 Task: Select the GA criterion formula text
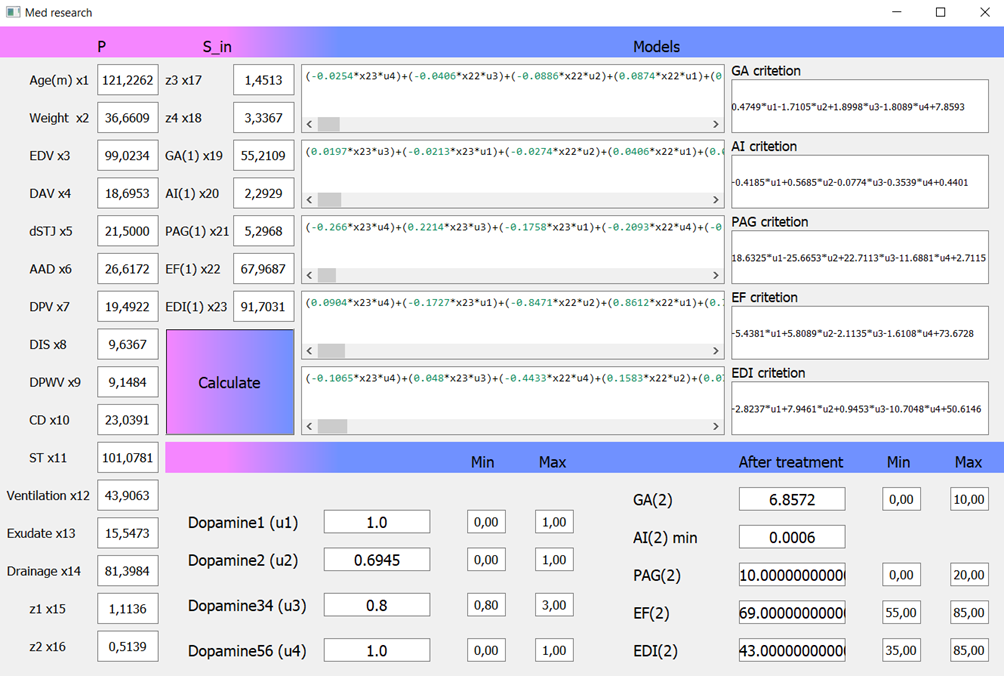point(859,105)
